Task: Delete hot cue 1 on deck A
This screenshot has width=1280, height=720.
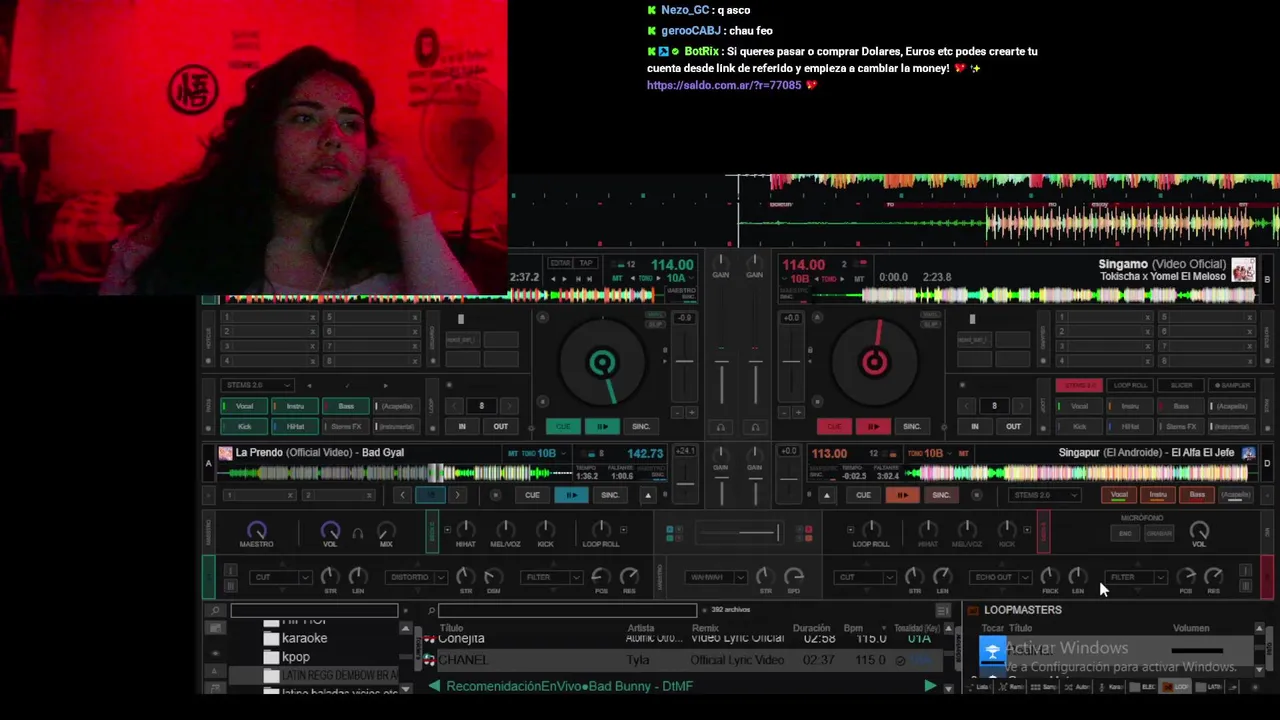Action: [312, 318]
